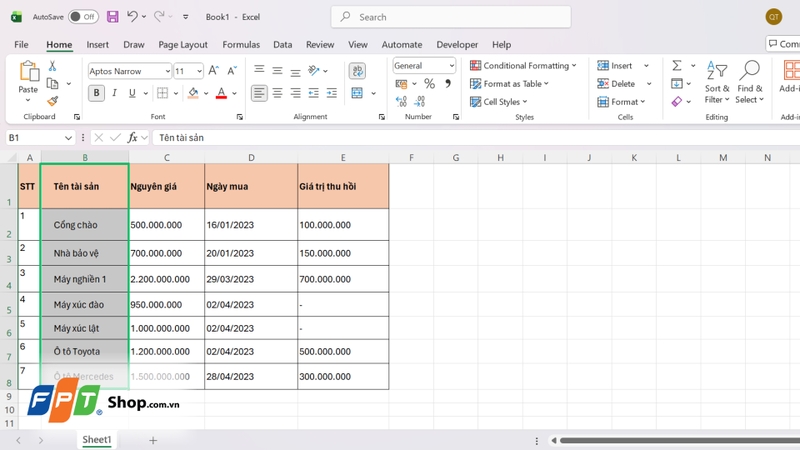Image resolution: width=800 pixels, height=450 pixels.
Task: Switch to the Page Layout tab
Action: 183,44
